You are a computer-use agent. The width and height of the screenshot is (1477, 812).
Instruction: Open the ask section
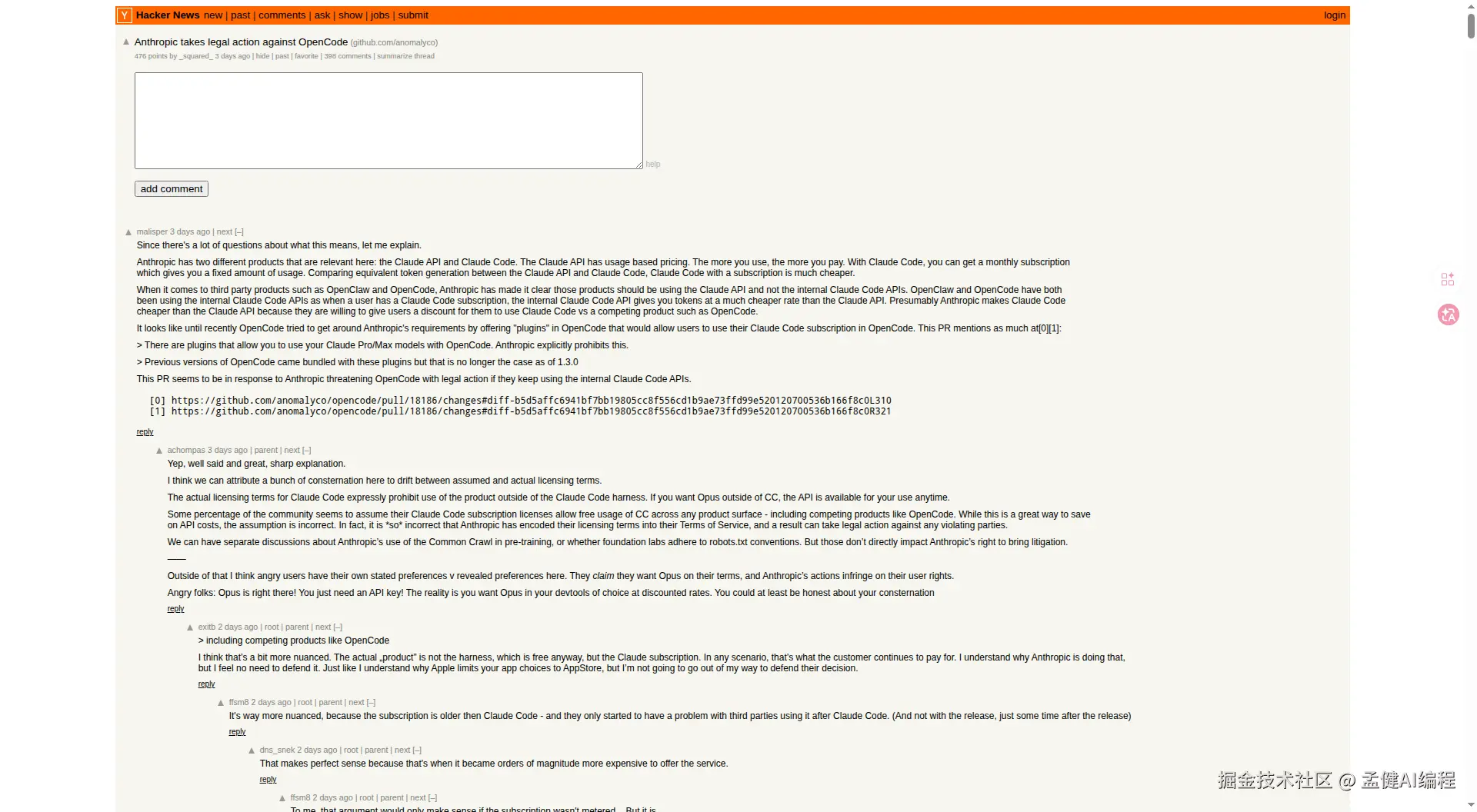[322, 15]
